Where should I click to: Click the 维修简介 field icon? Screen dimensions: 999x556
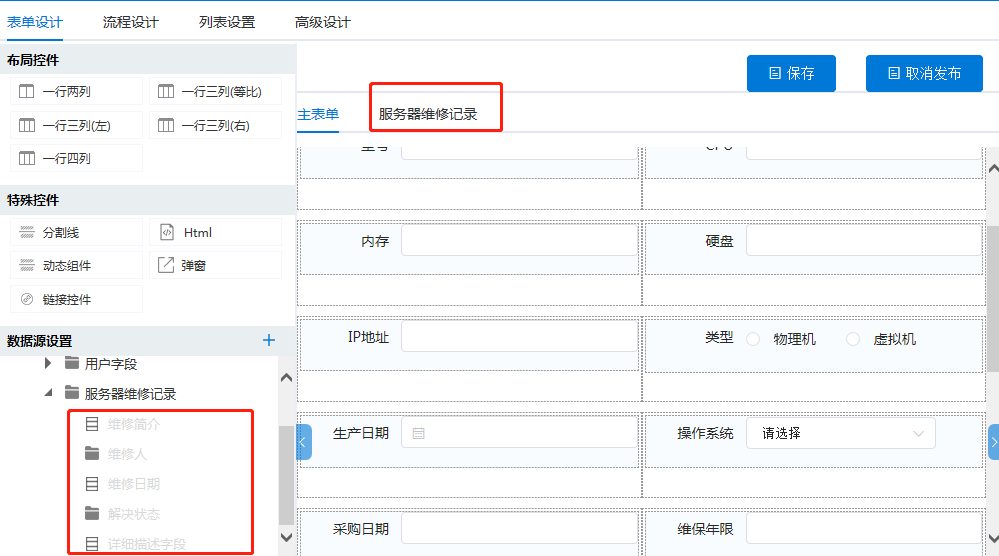click(92, 424)
